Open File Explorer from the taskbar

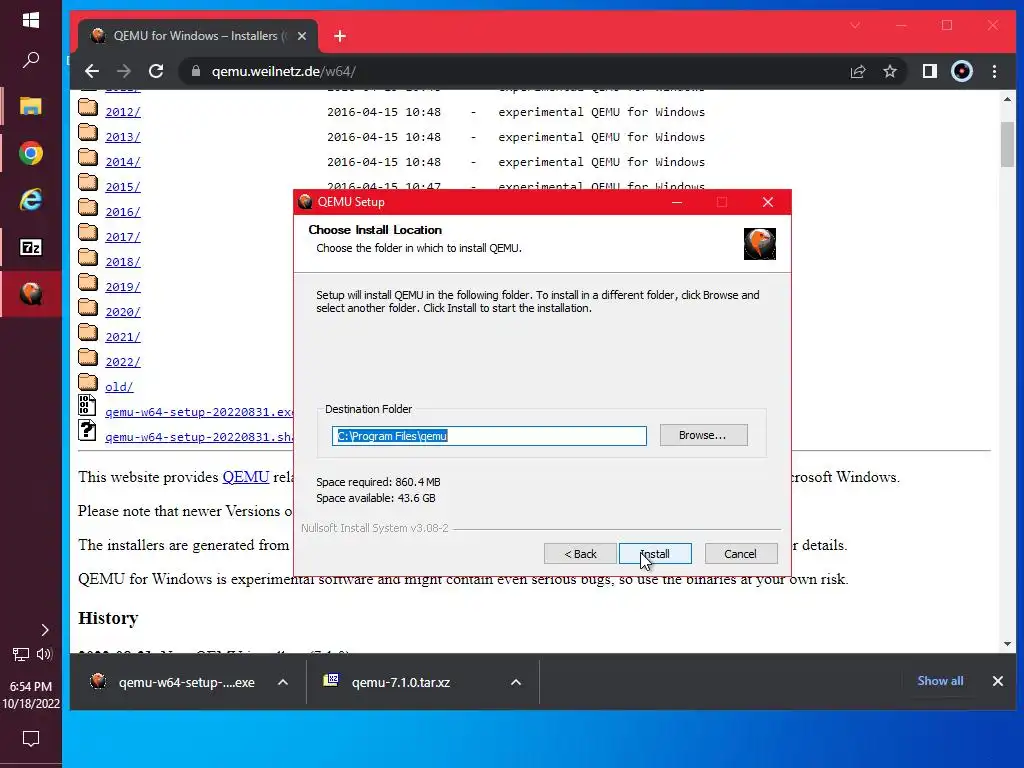[31, 106]
